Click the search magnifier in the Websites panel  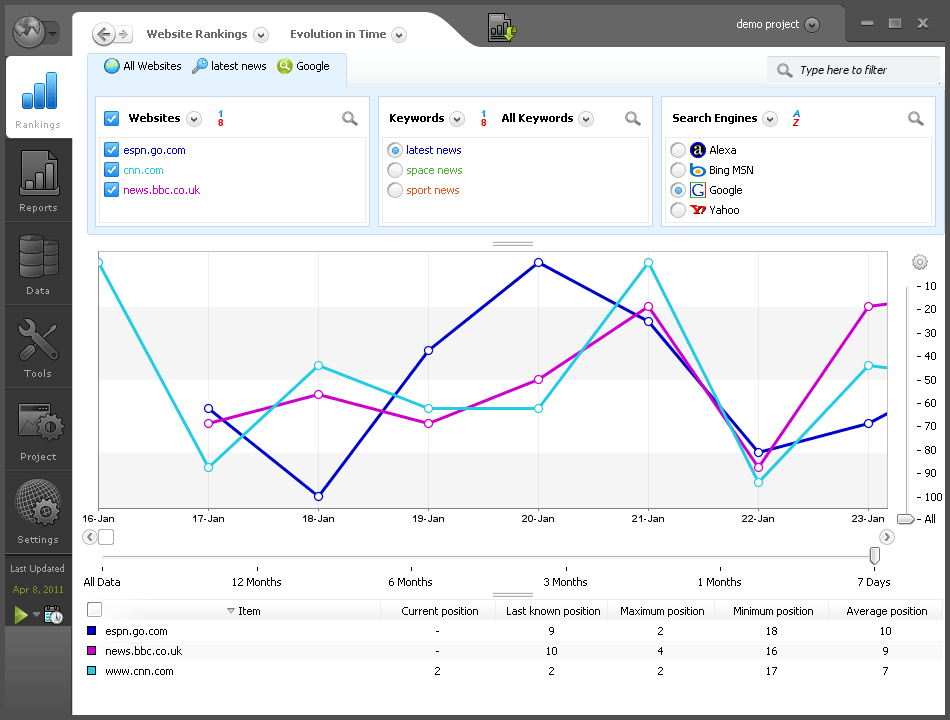349,118
